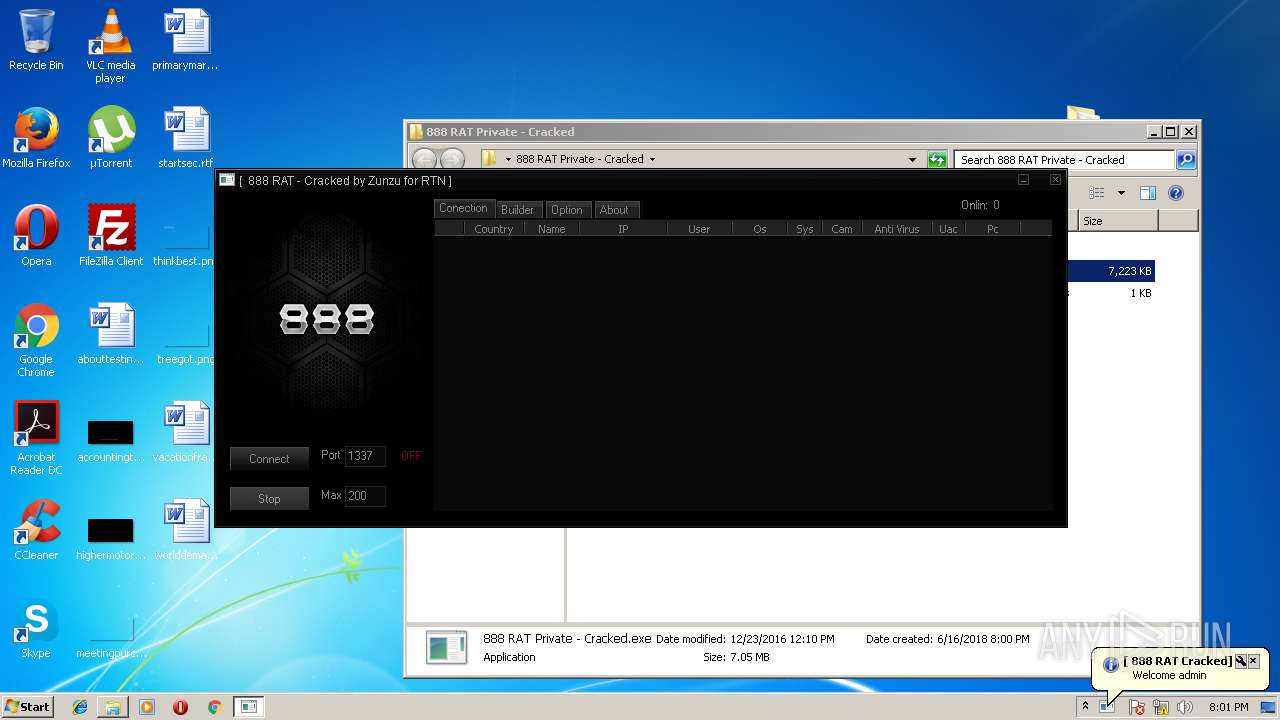Click Windows Media Player taskbar icon
Image resolution: width=1280 pixels, height=720 pixels.
(x=147, y=707)
